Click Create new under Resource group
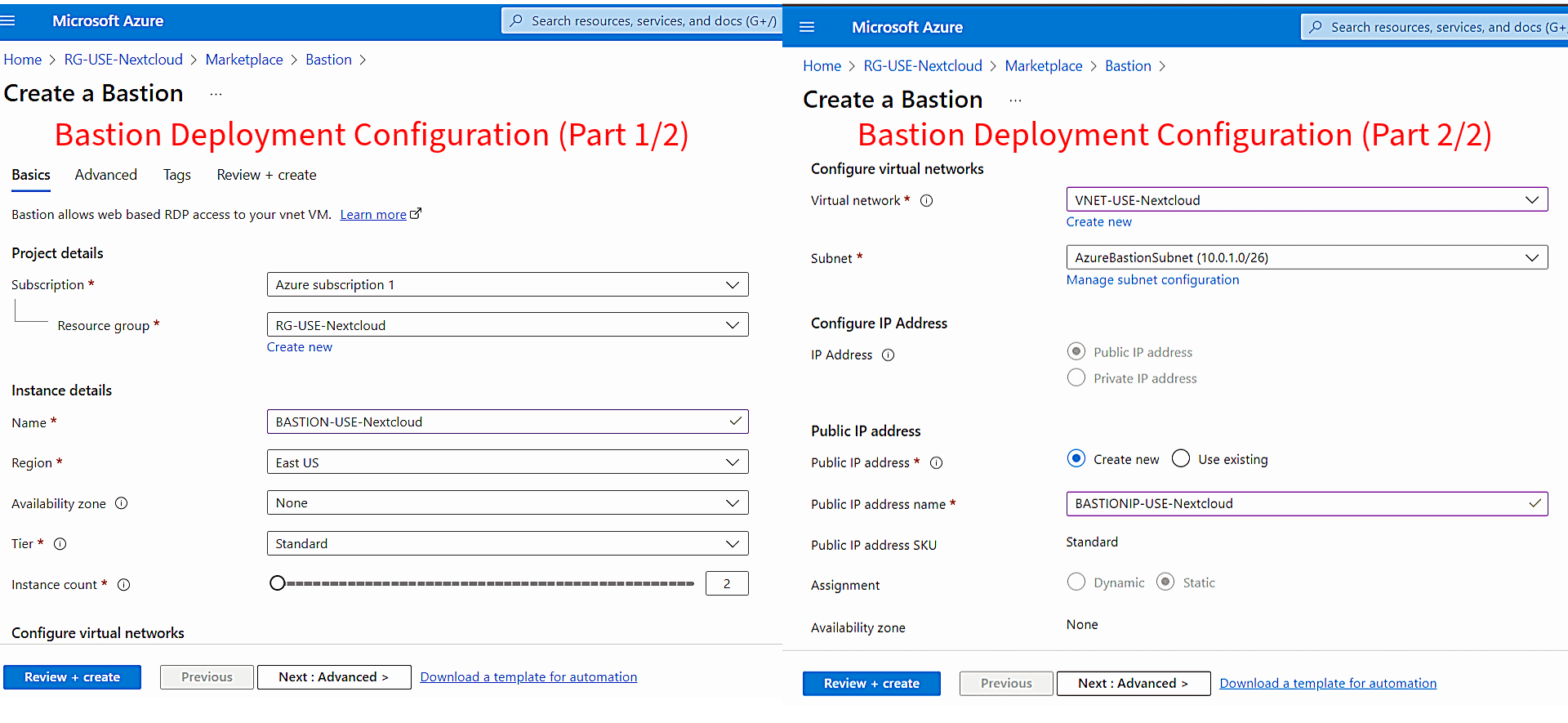 [300, 347]
